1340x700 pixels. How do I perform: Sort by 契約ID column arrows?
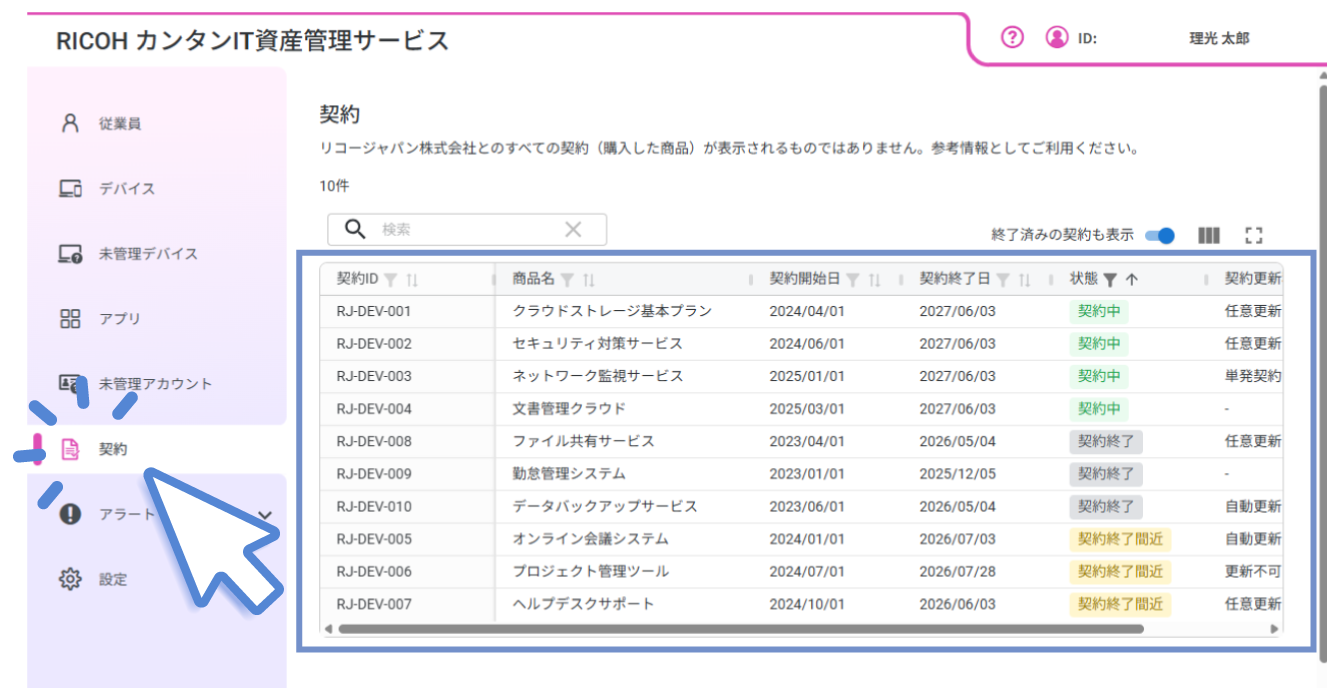tap(411, 280)
